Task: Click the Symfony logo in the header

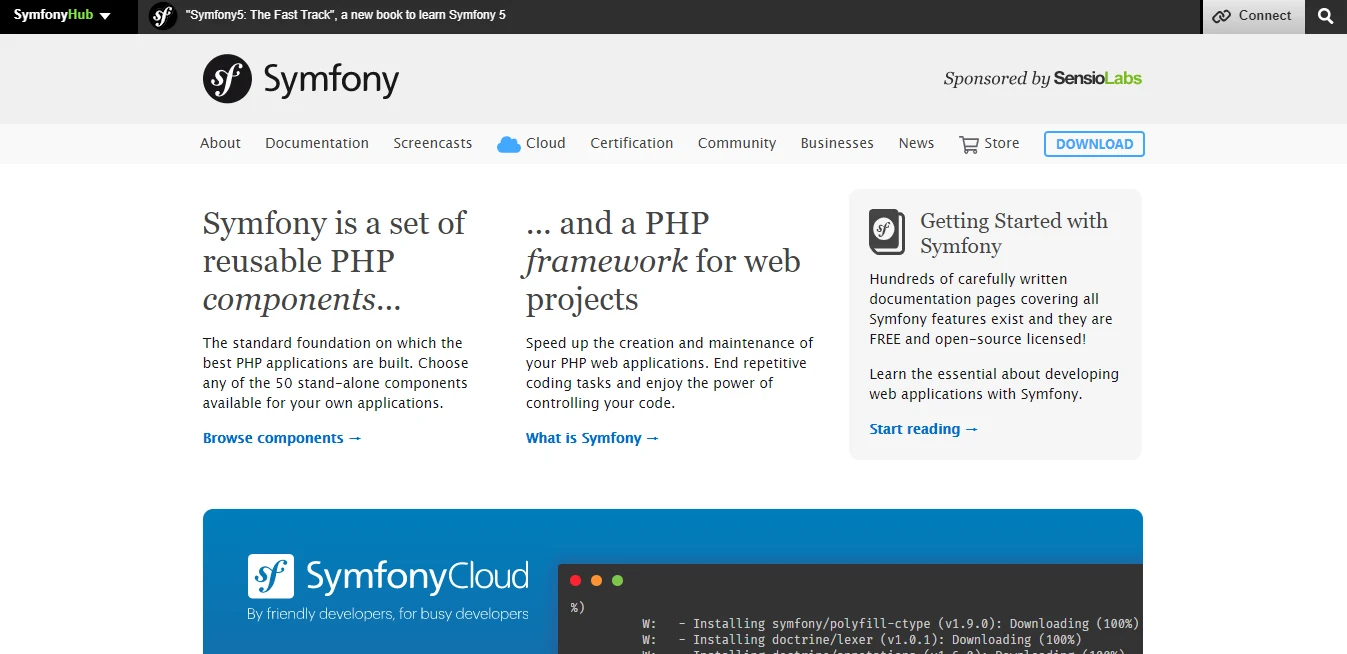Action: [x=299, y=78]
